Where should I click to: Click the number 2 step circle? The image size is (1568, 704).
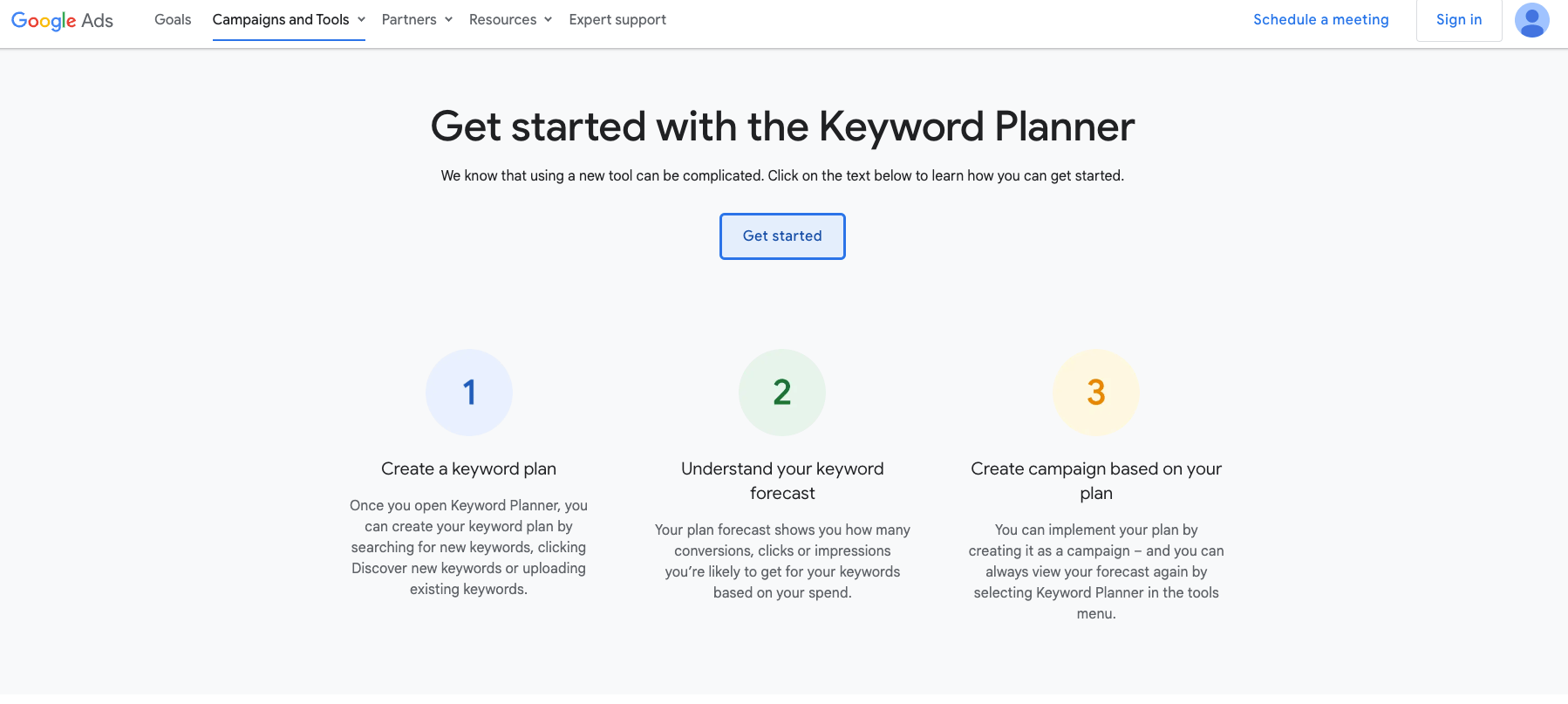click(782, 393)
